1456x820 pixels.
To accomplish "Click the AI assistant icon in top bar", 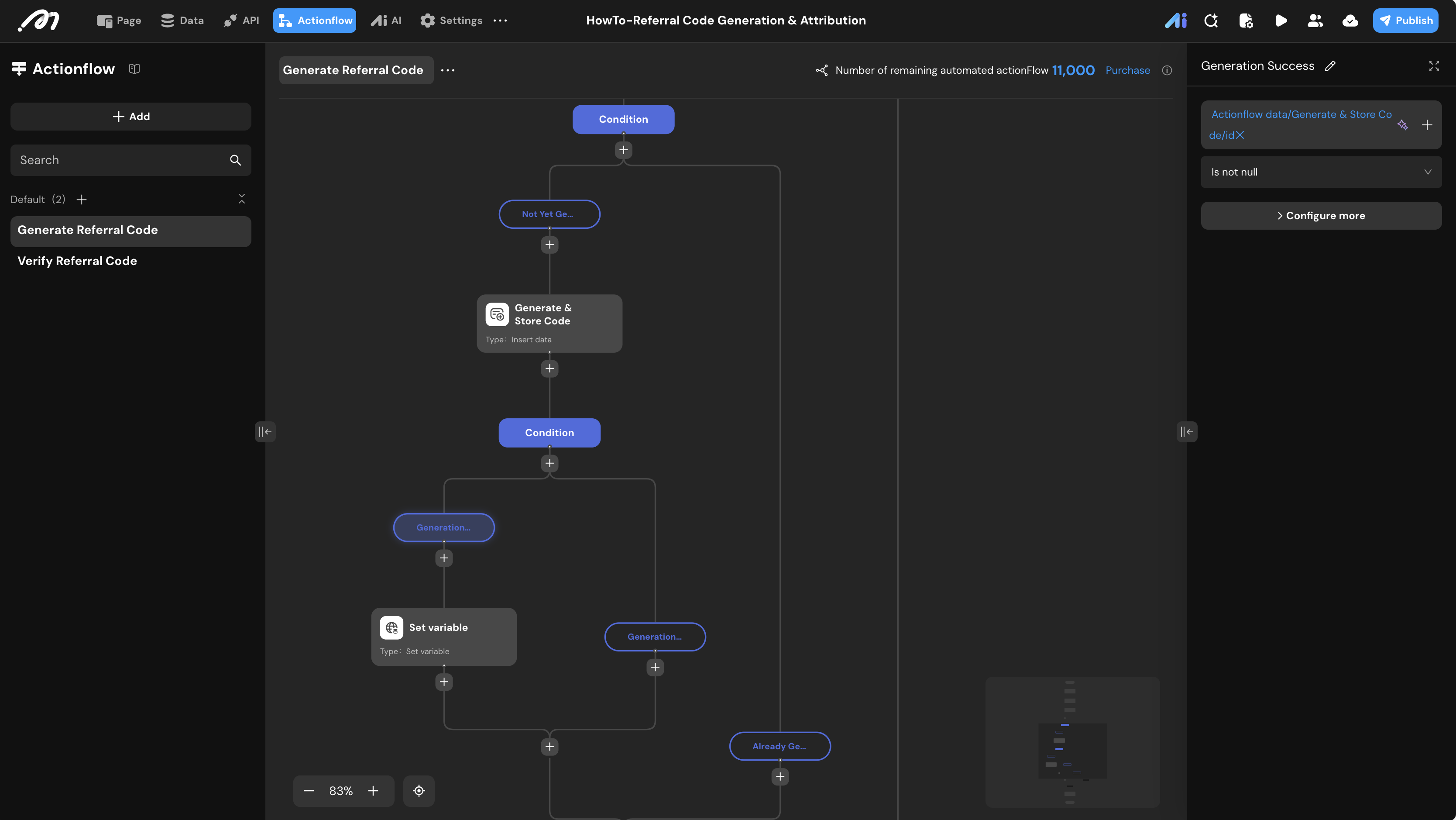I will [x=1176, y=21].
